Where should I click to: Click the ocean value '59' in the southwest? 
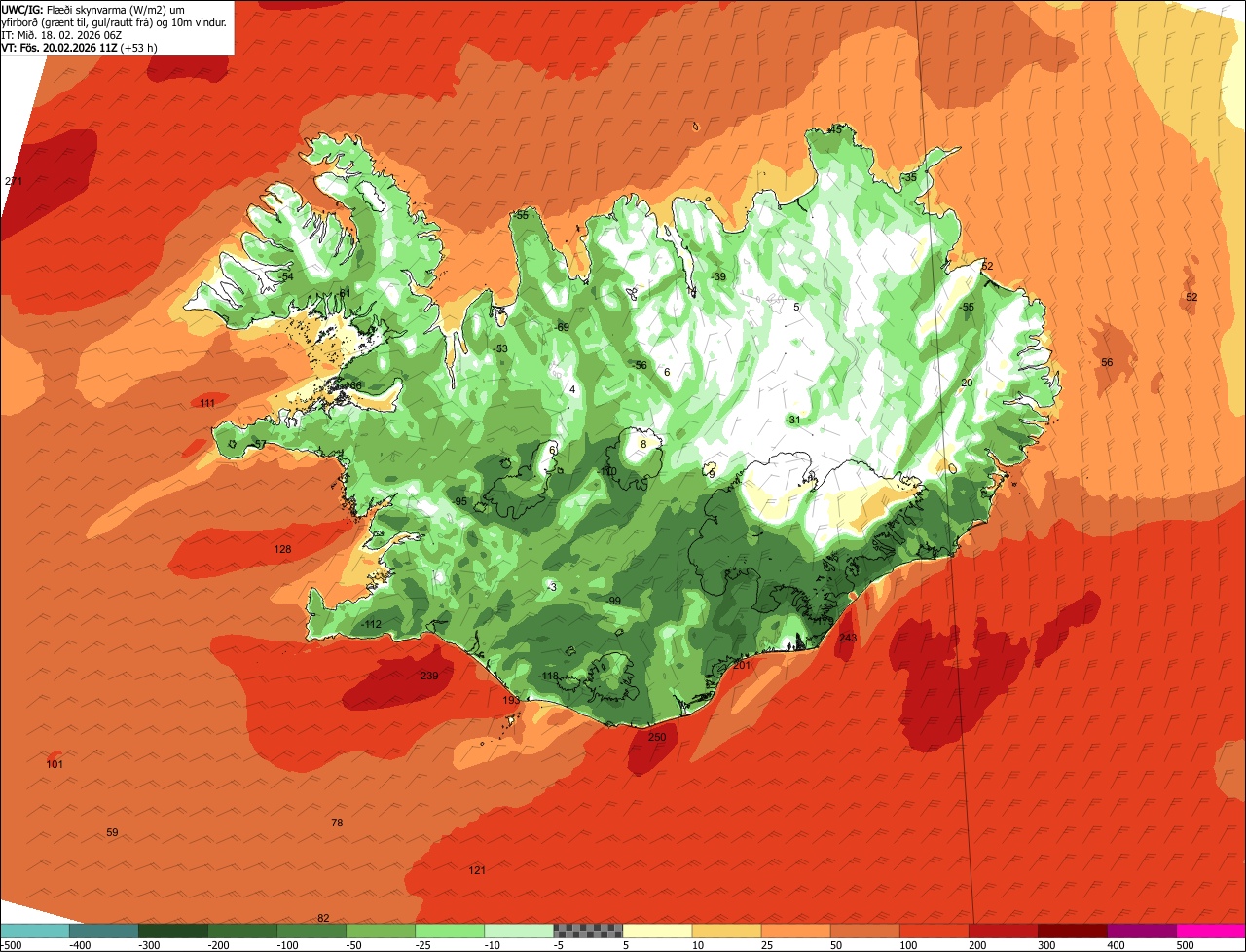coord(112,832)
